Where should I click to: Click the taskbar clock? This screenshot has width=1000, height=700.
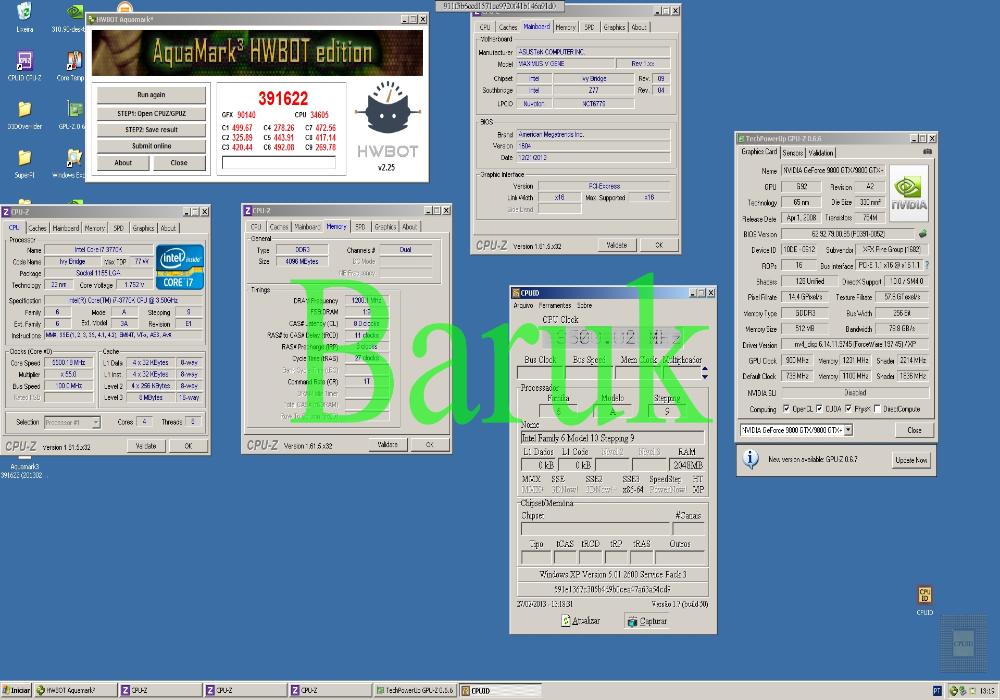pyautogui.click(x=987, y=690)
